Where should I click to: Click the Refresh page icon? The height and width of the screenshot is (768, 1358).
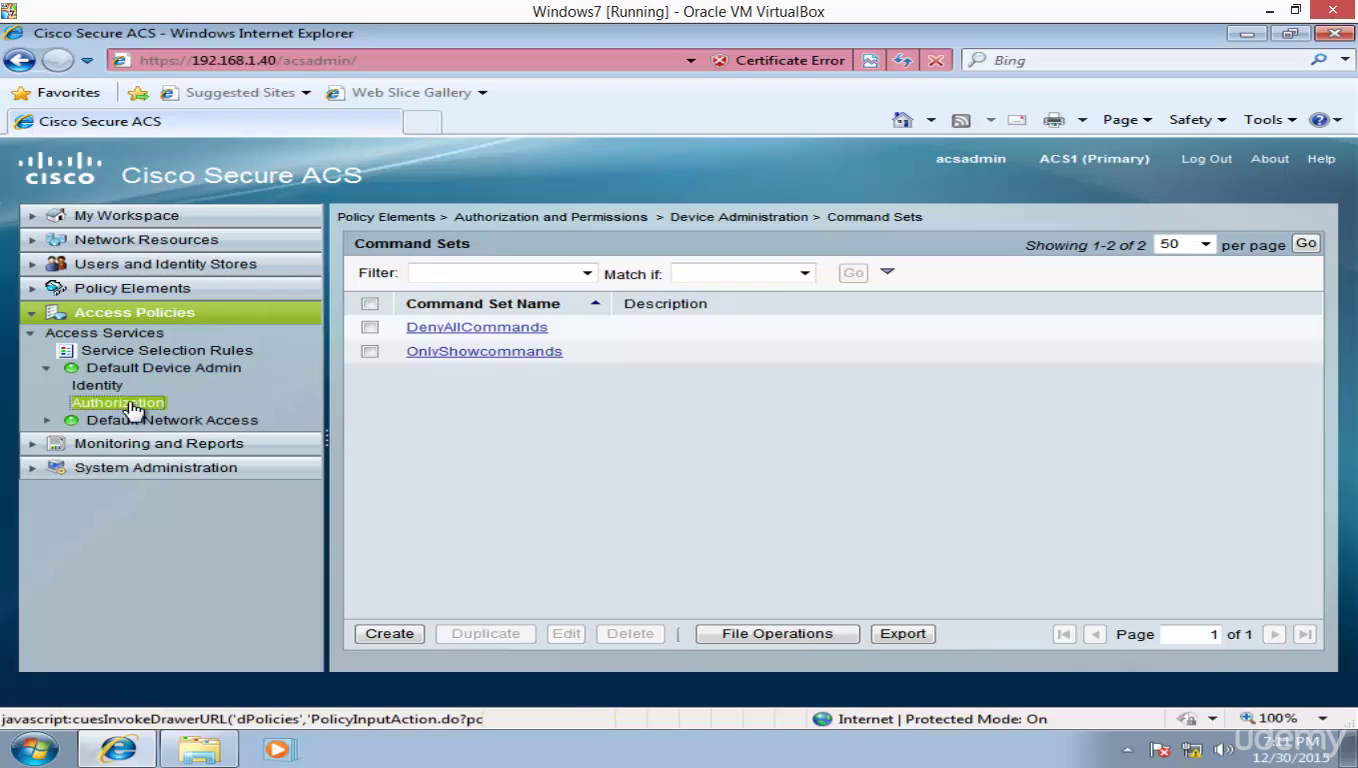coord(903,60)
